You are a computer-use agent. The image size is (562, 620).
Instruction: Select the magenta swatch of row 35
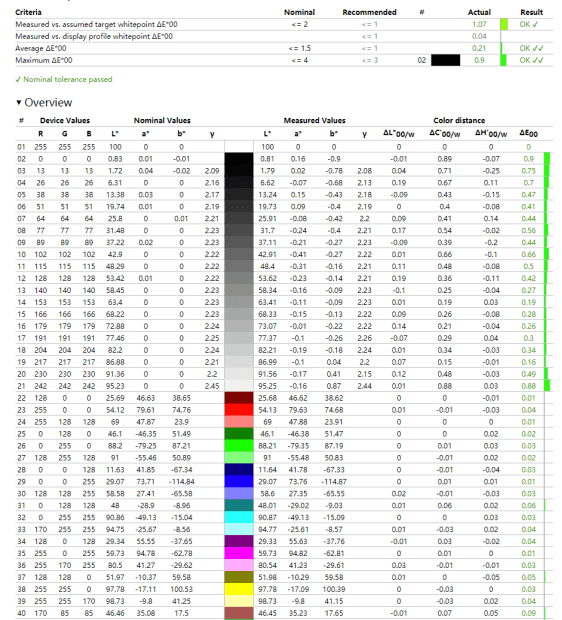click(239, 553)
